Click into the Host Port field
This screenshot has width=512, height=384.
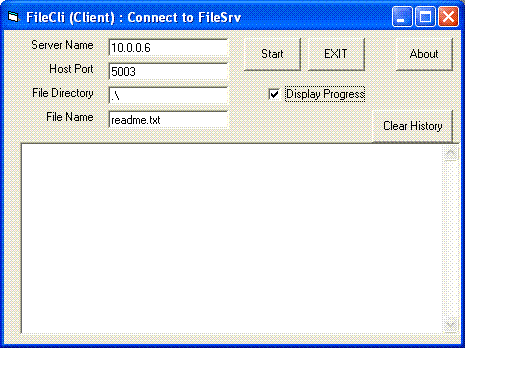click(x=168, y=72)
